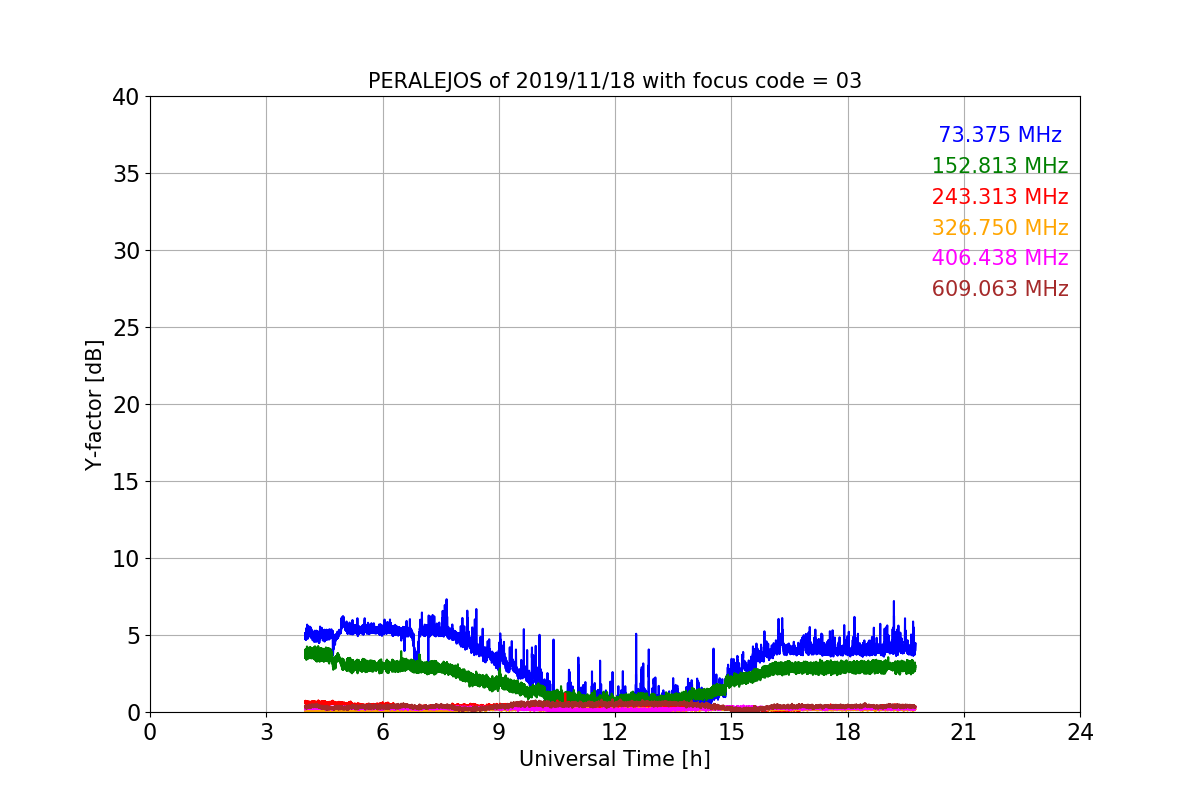Click the y-axis tick label 20

click(126, 405)
